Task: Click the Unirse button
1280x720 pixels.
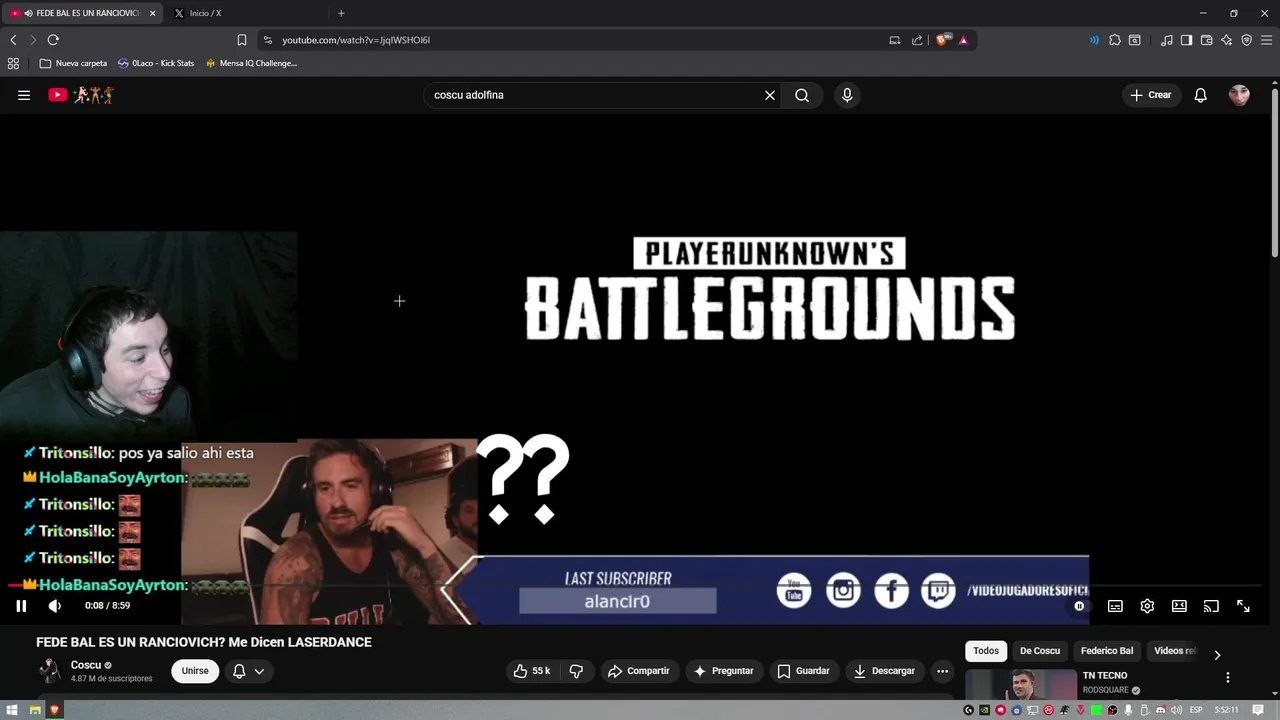Action: [x=195, y=671]
